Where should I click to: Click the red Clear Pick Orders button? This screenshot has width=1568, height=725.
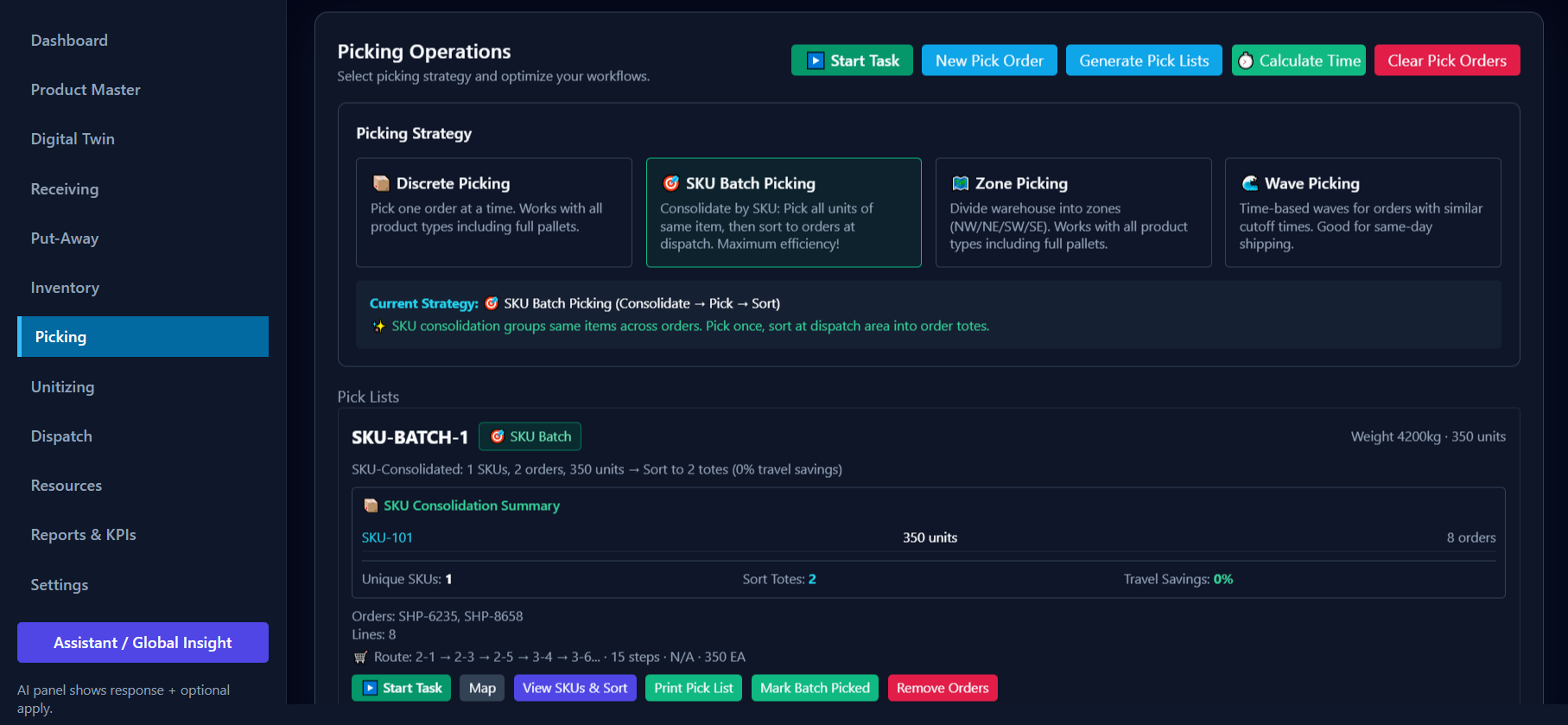pyautogui.click(x=1446, y=60)
